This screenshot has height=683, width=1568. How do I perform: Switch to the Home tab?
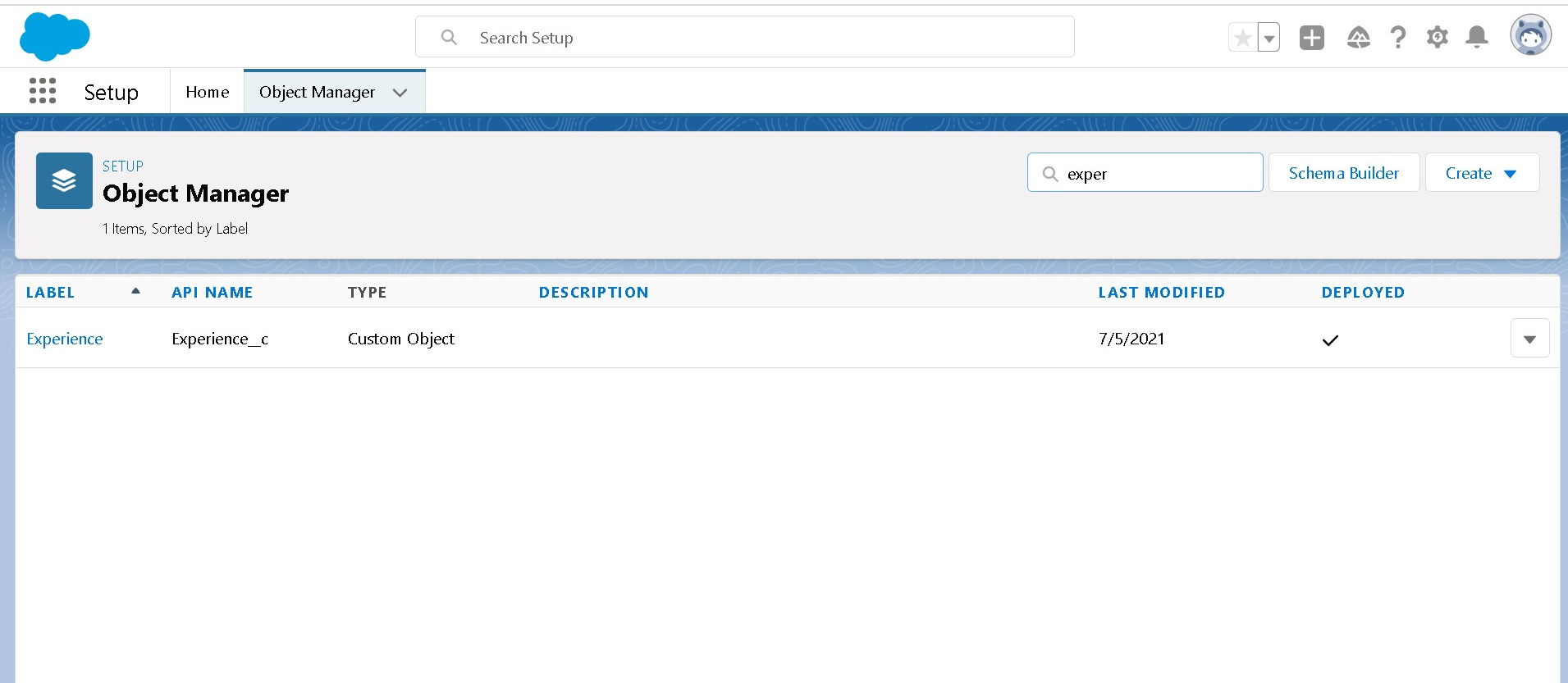208,92
